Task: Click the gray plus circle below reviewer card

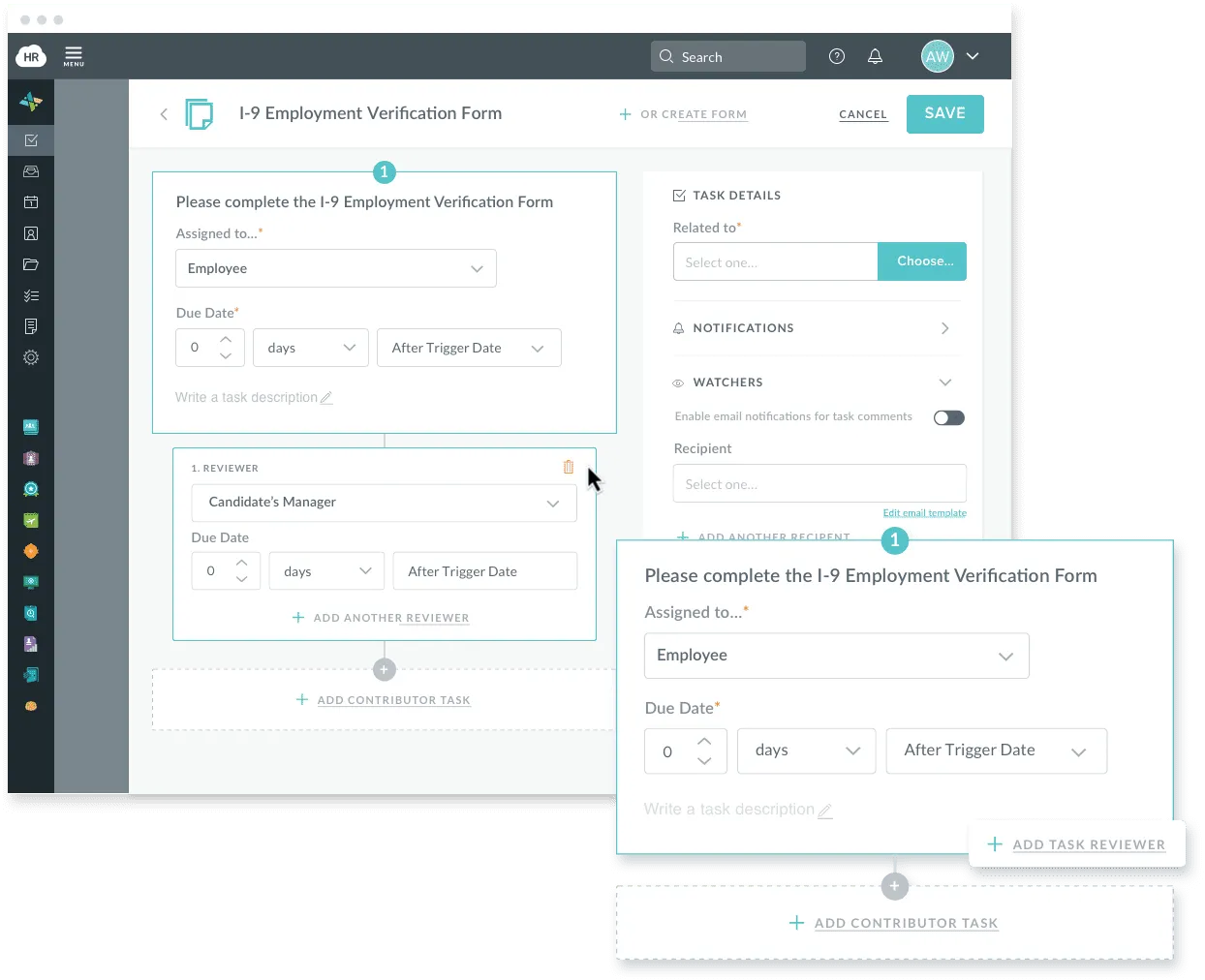Action: [385, 669]
